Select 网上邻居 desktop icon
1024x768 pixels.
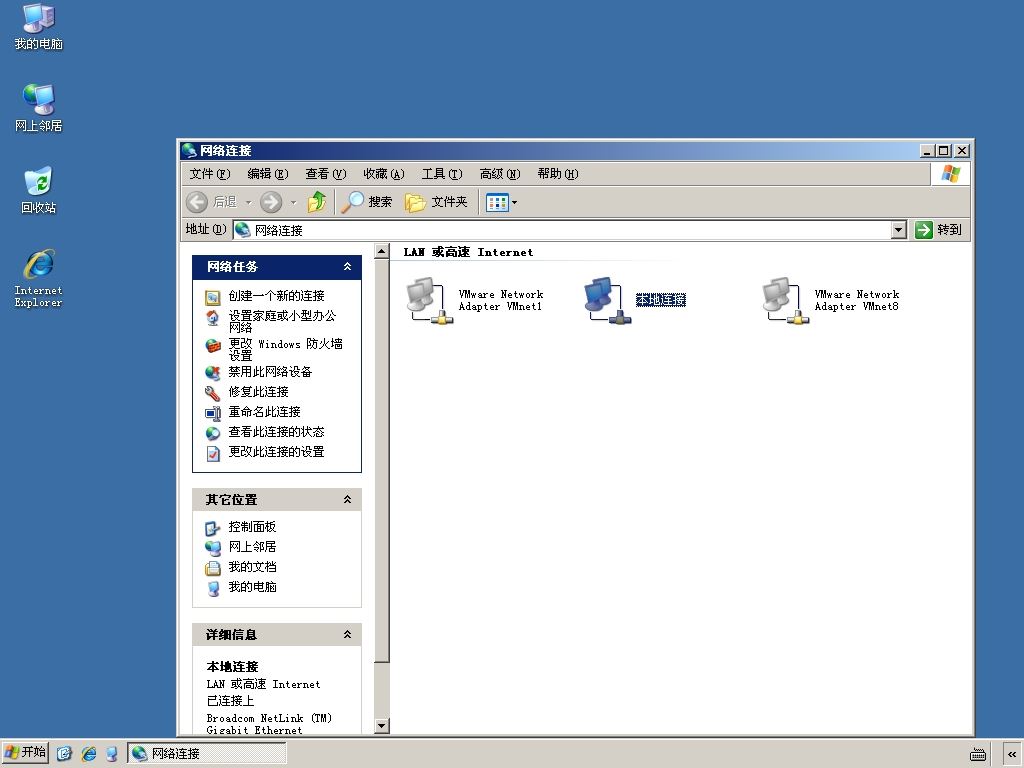(x=39, y=108)
